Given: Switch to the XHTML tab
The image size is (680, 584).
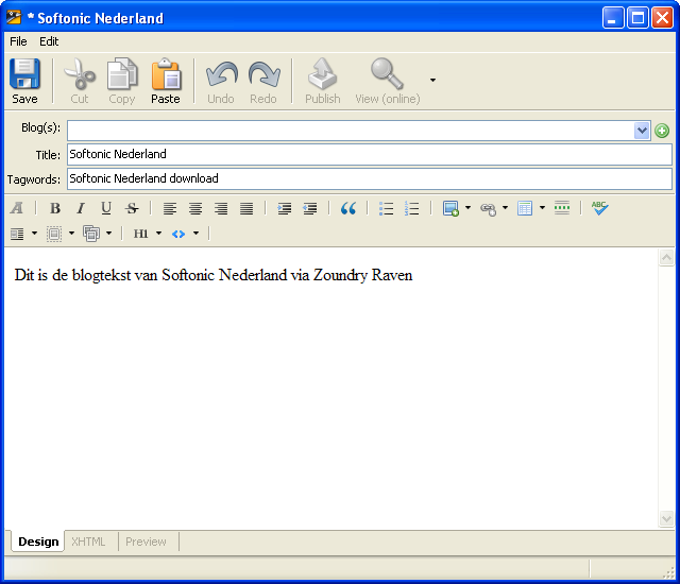Looking at the screenshot, I should (x=88, y=542).
